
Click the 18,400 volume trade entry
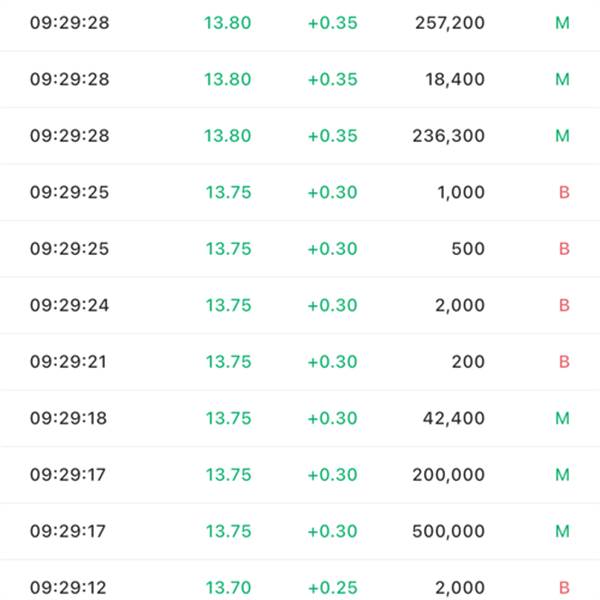[300, 79]
